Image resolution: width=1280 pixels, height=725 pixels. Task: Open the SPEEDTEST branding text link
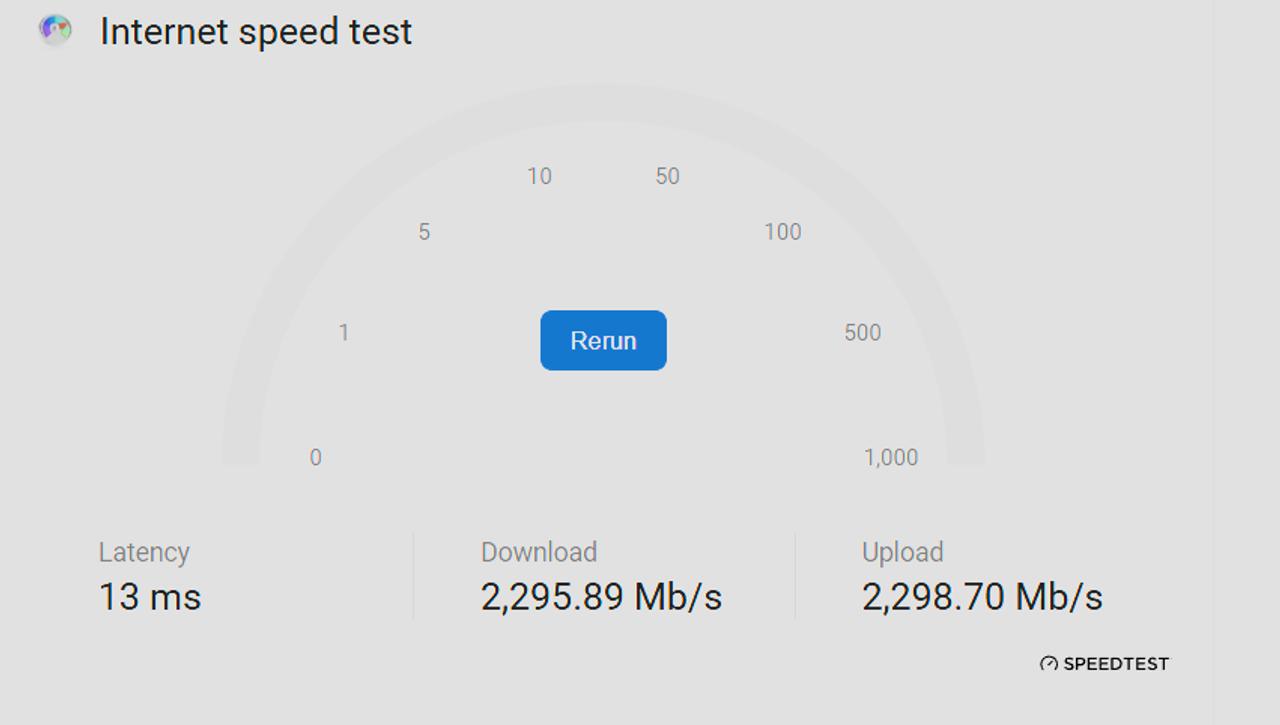click(1115, 664)
